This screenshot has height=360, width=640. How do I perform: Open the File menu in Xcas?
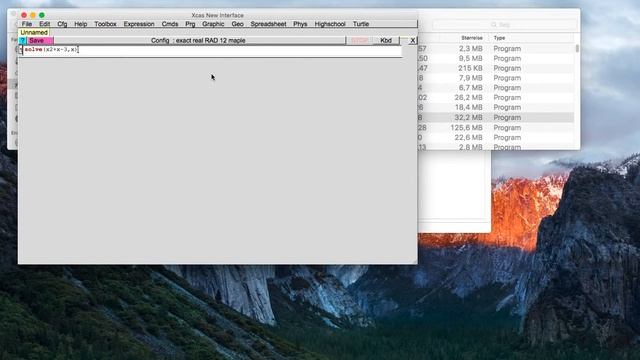point(27,24)
